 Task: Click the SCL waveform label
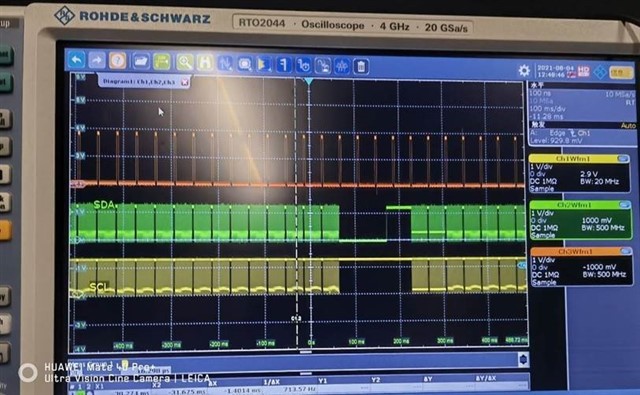99,287
